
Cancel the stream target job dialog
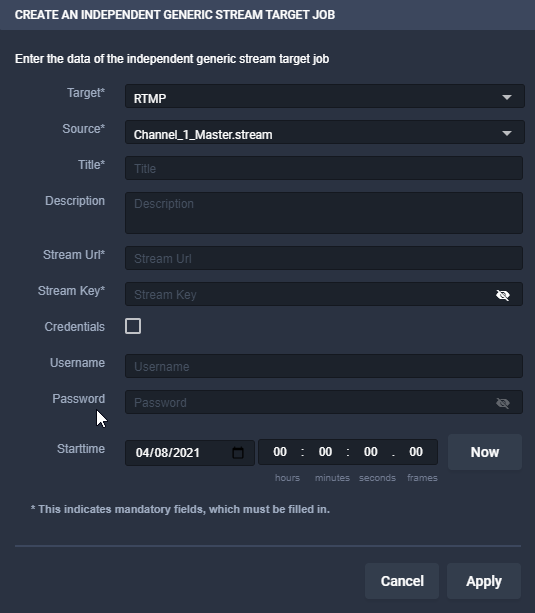pyautogui.click(x=402, y=581)
